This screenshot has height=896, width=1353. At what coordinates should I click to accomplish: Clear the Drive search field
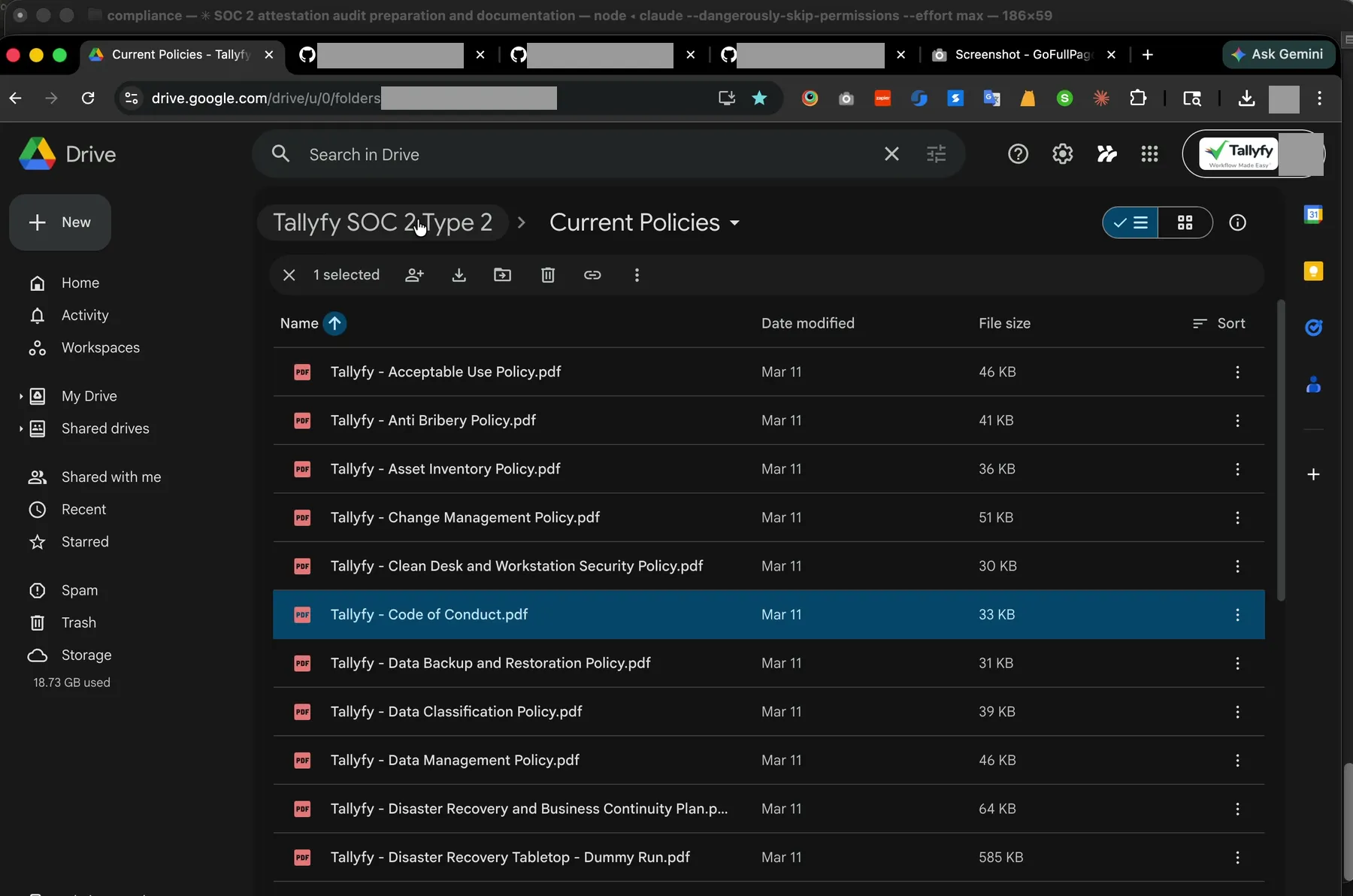(x=891, y=154)
